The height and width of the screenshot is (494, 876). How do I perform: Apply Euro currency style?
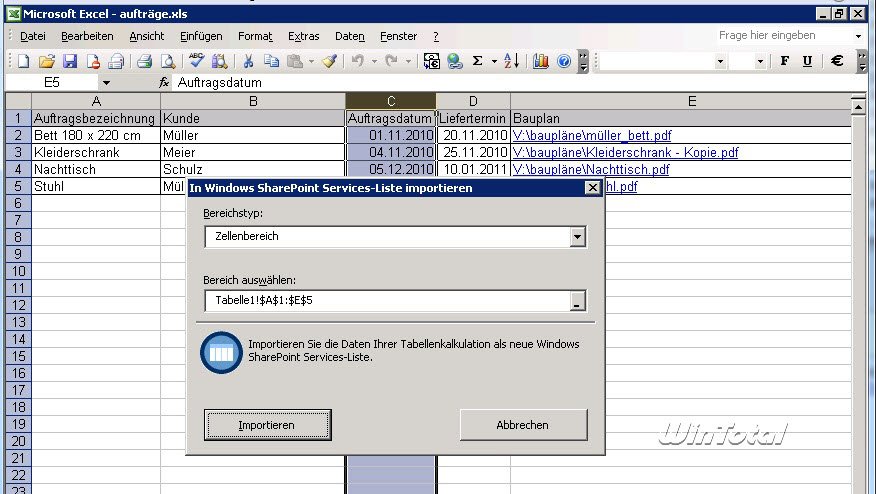coord(836,61)
